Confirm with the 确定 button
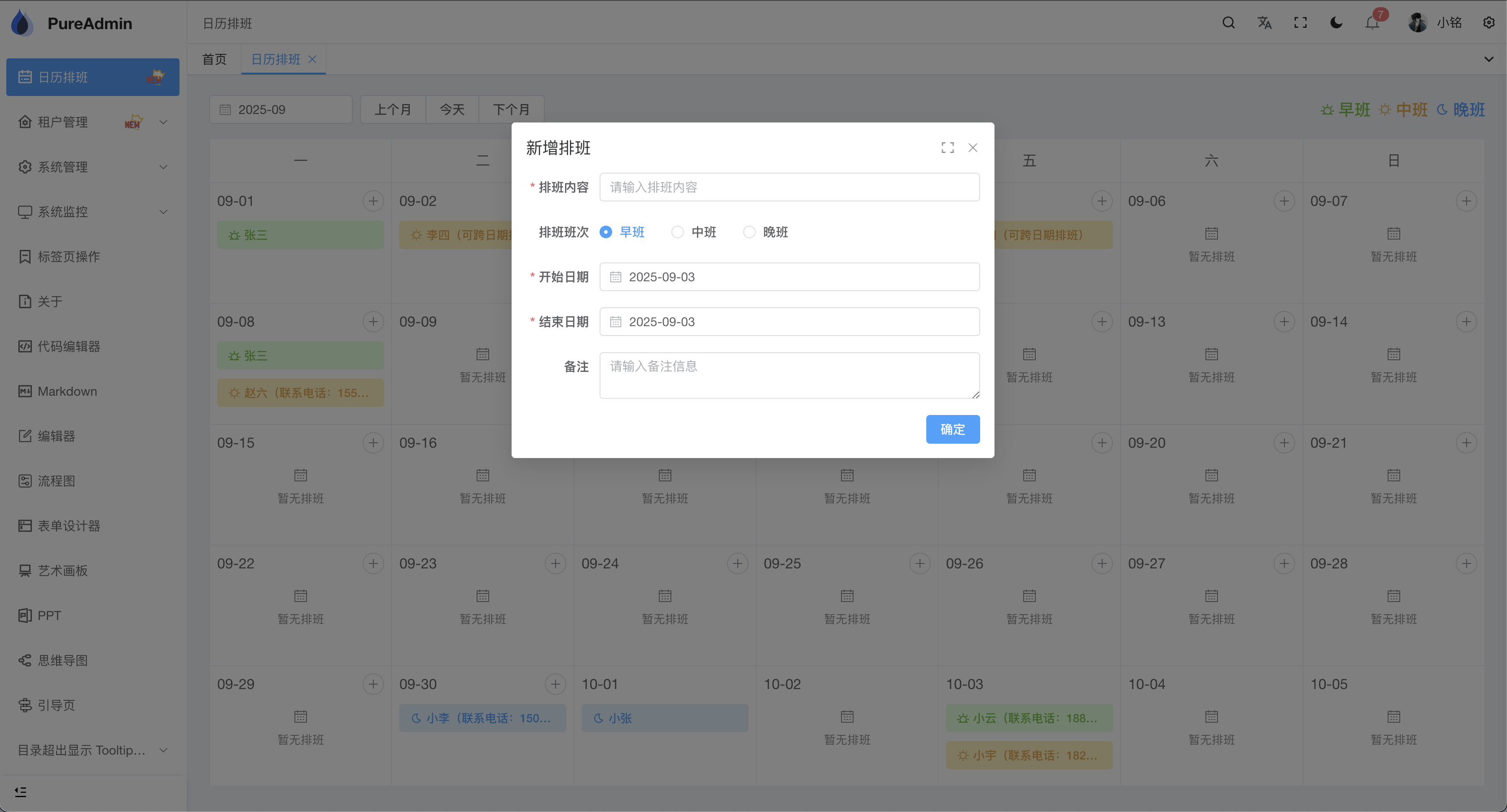 pos(952,429)
